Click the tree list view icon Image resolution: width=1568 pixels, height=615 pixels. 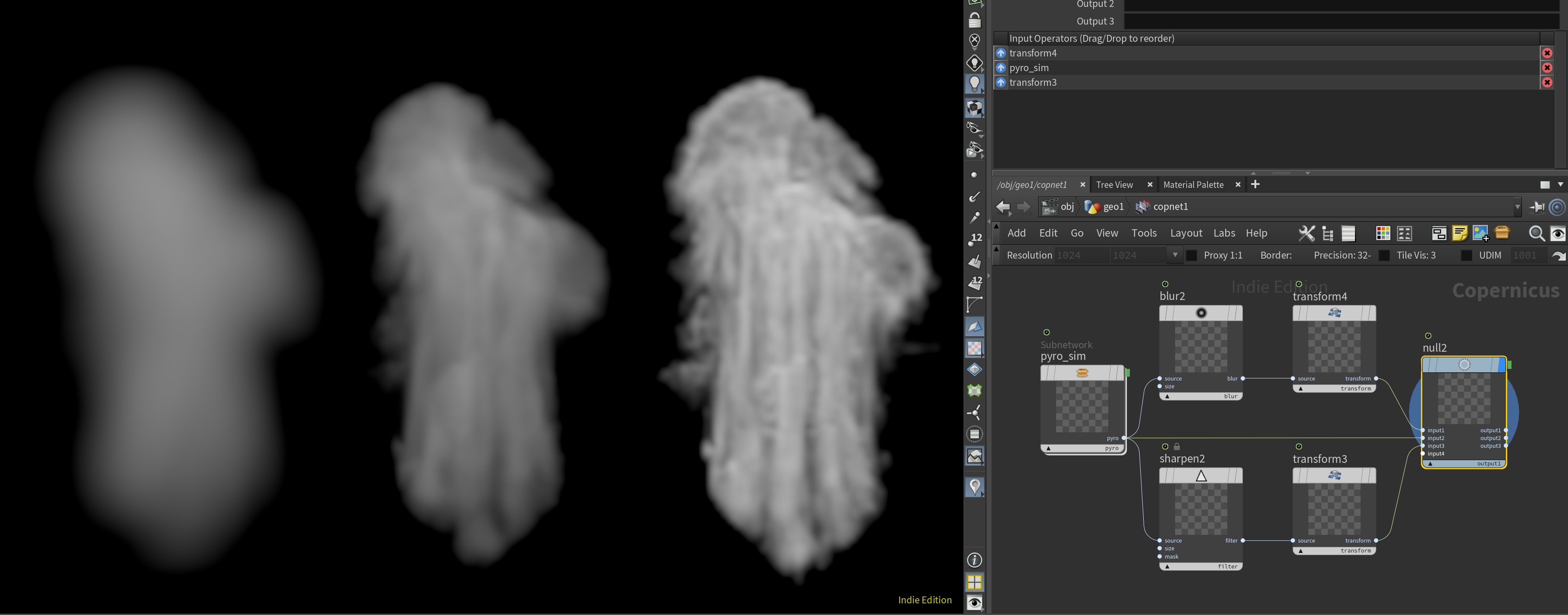coord(1327,233)
